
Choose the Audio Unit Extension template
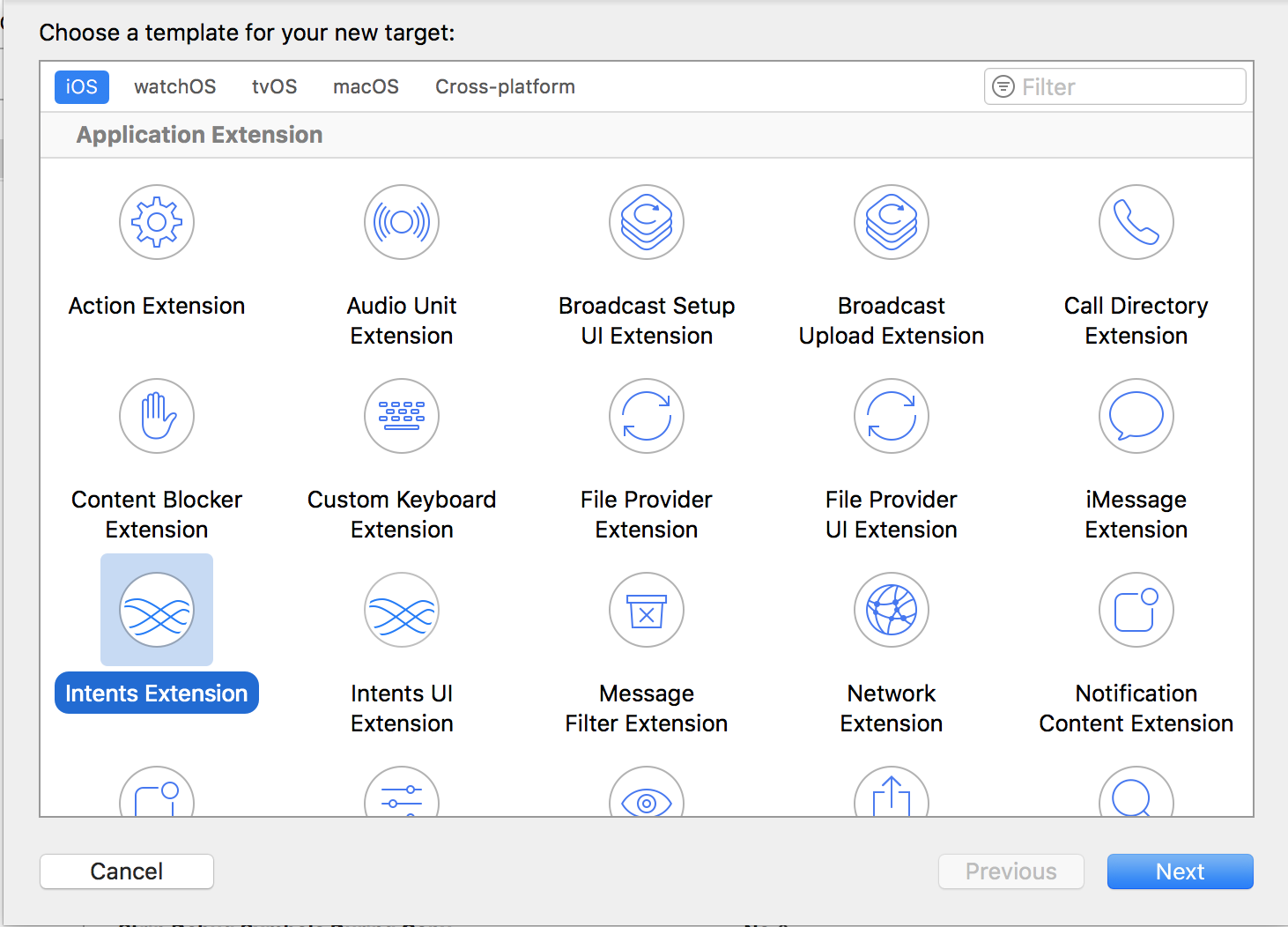[402, 222]
